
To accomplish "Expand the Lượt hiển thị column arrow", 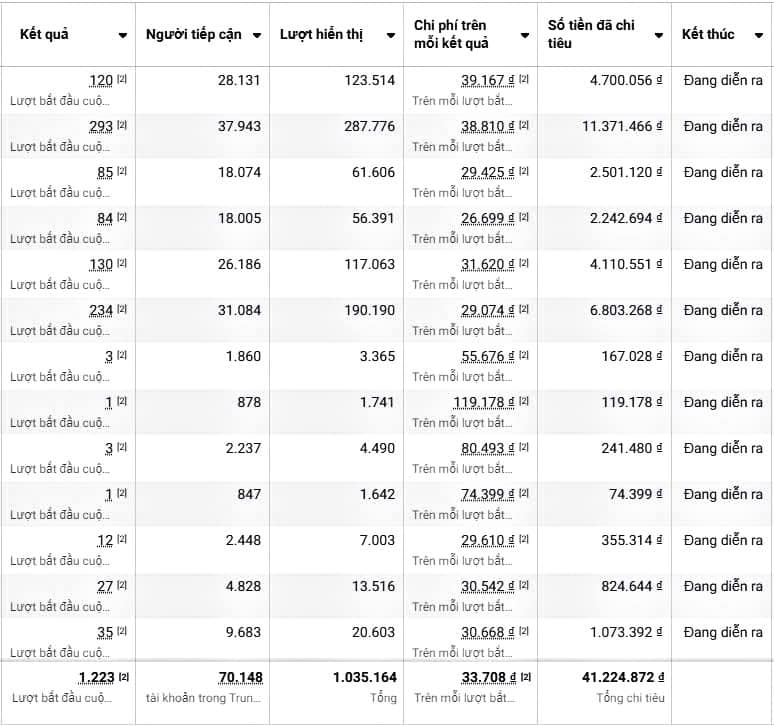I will [x=390, y=35].
